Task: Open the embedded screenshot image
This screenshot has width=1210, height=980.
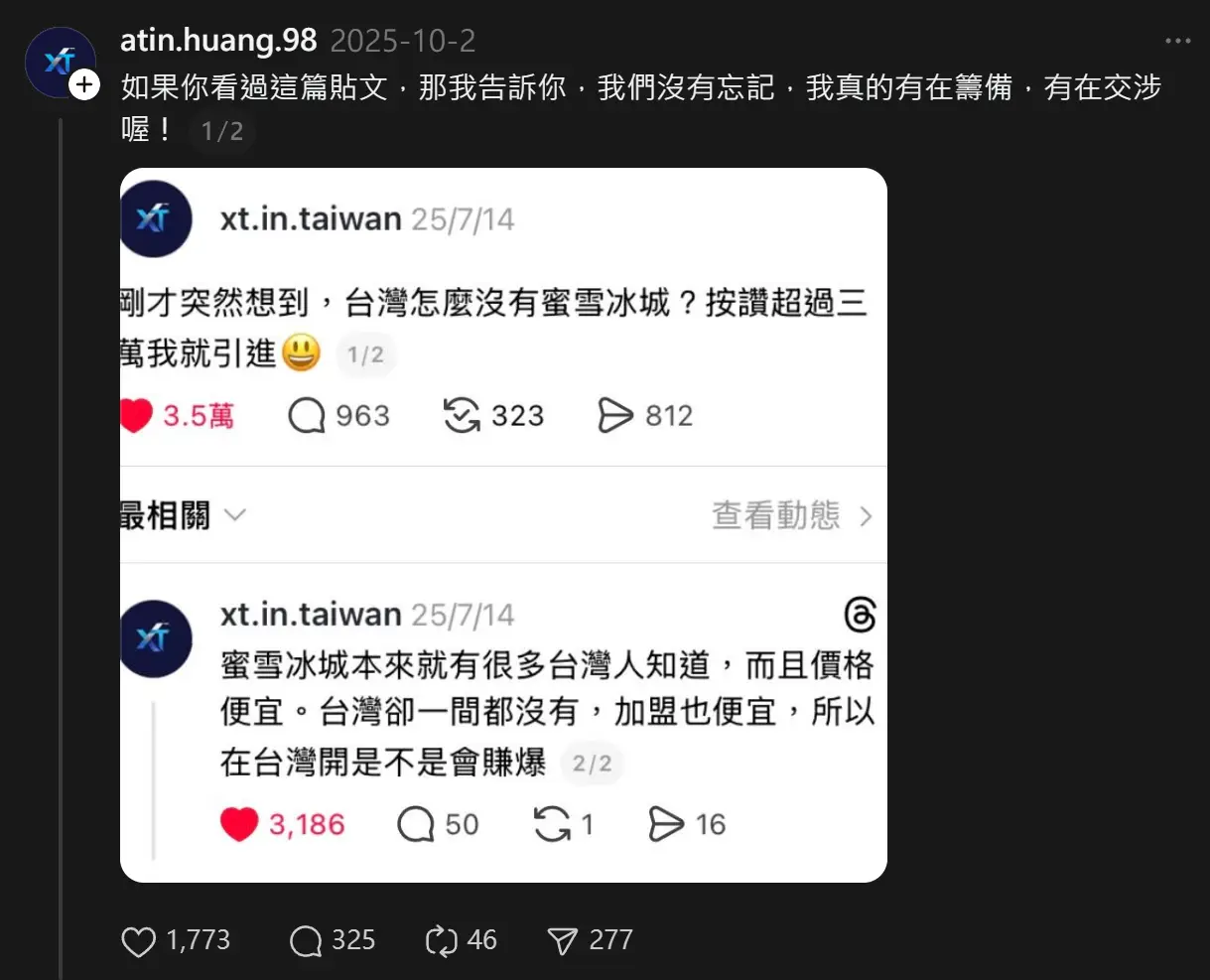Action: pos(503,525)
